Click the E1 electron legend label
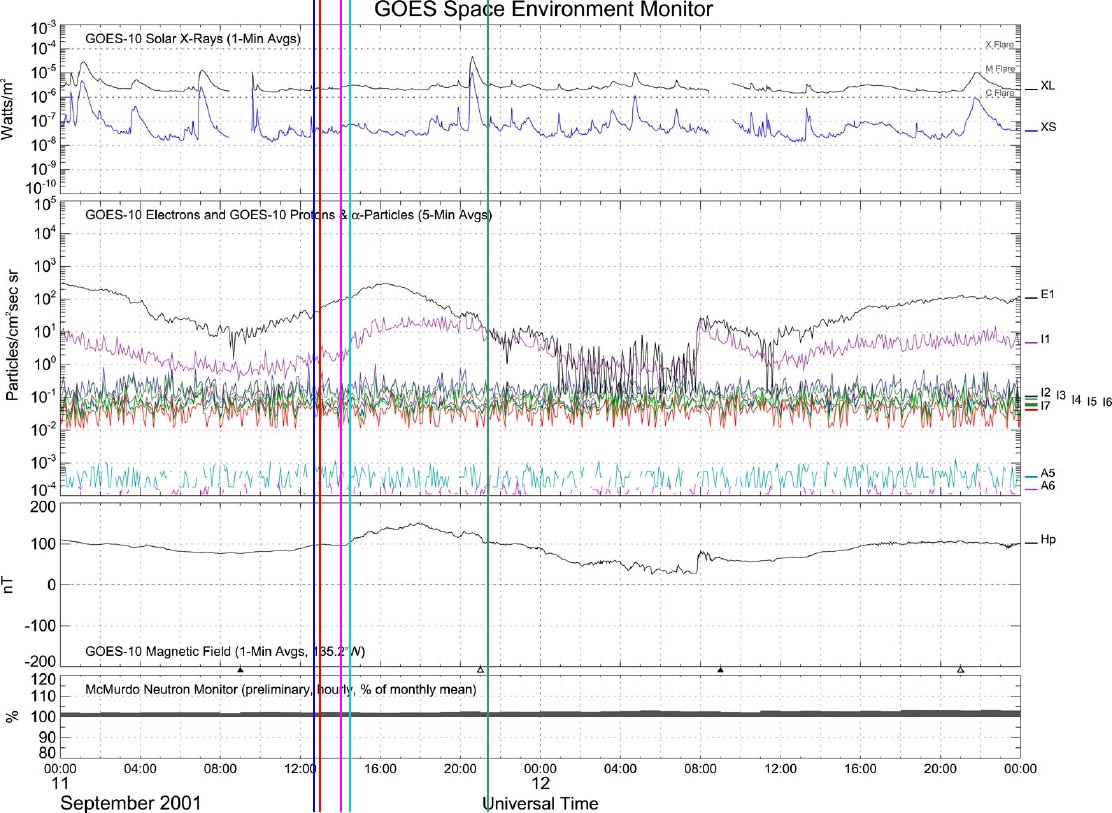 pyautogui.click(x=1047, y=296)
